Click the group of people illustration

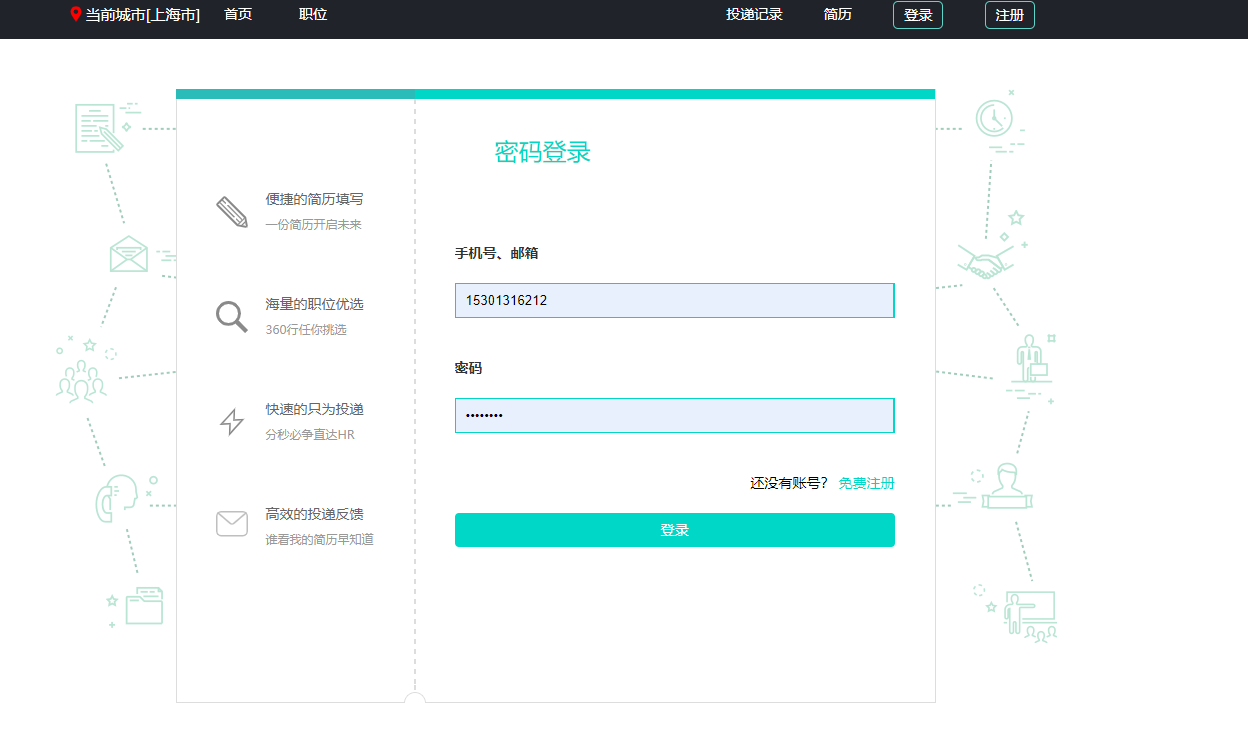pos(82,381)
